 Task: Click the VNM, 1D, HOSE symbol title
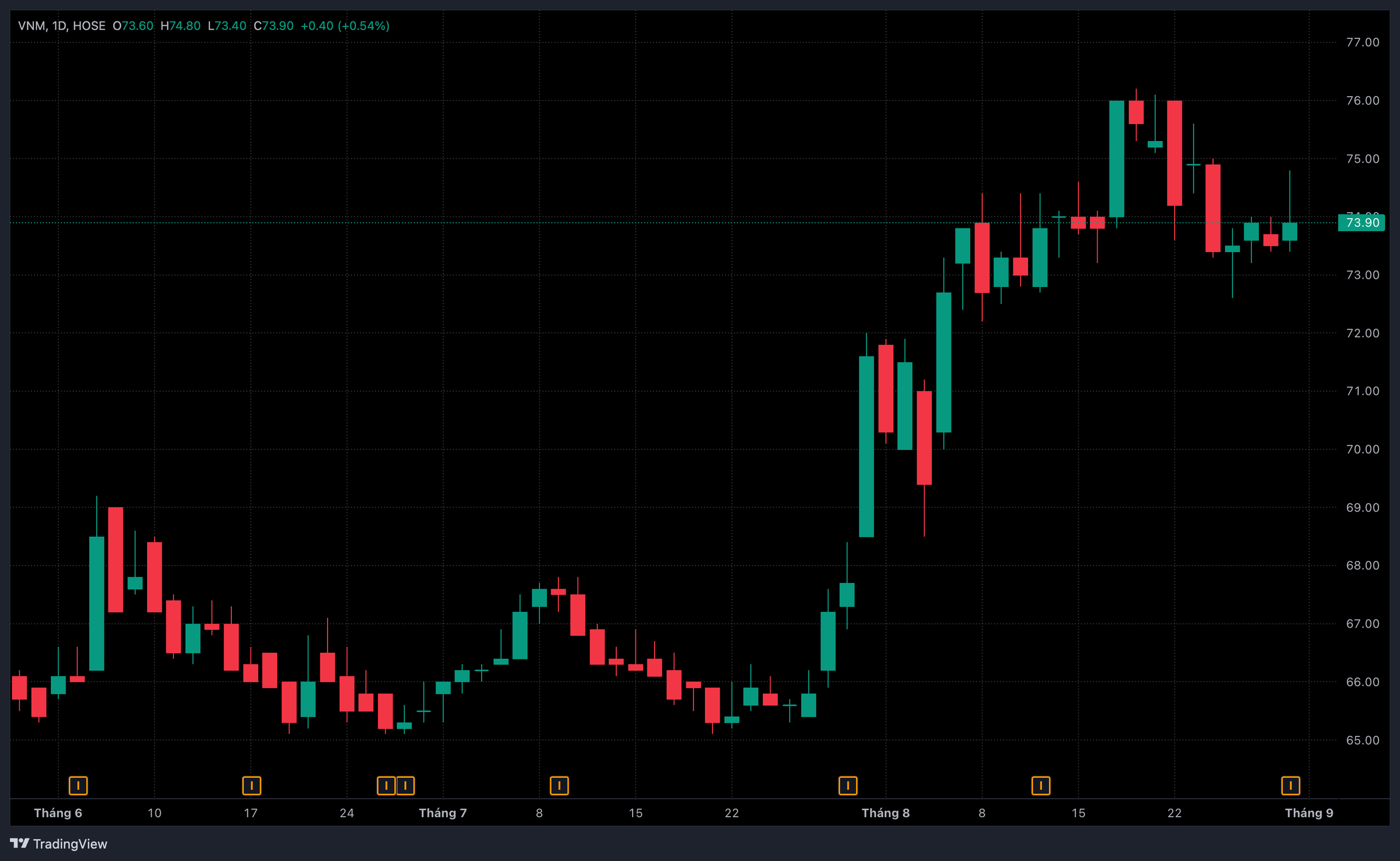[61, 26]
